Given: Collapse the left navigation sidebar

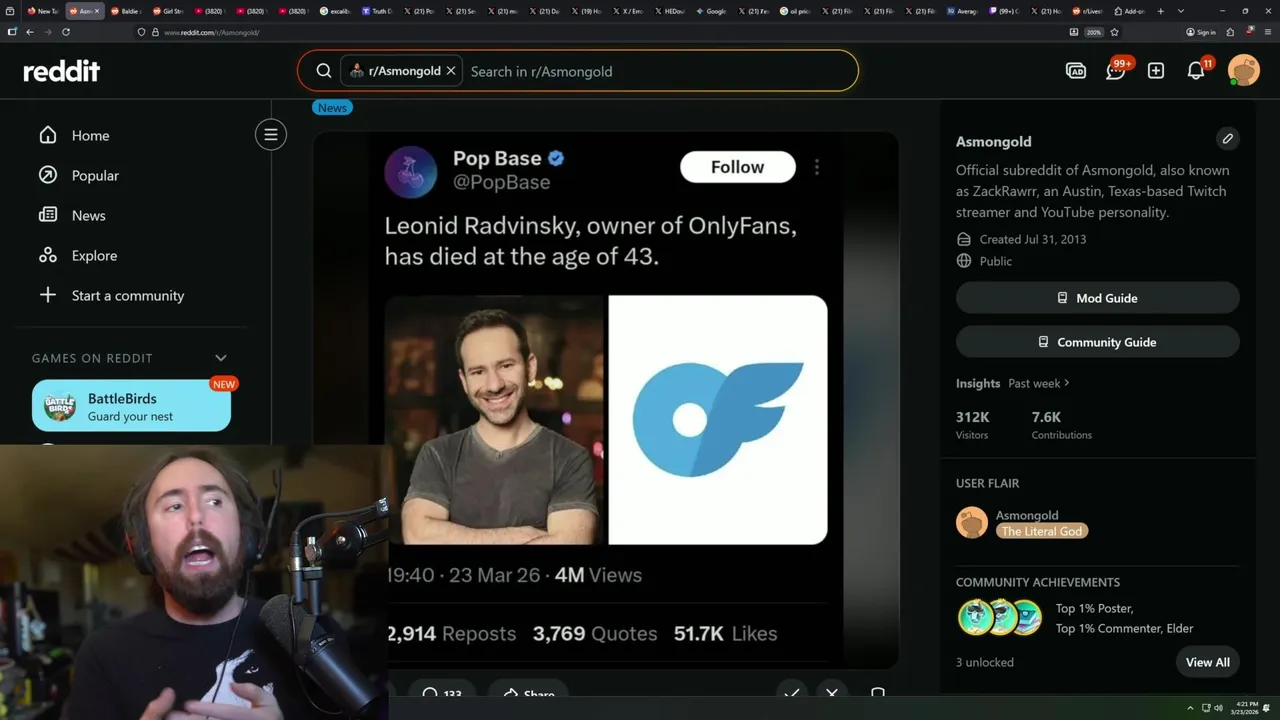Looking at the screenshot, I should tap(270, 134).
